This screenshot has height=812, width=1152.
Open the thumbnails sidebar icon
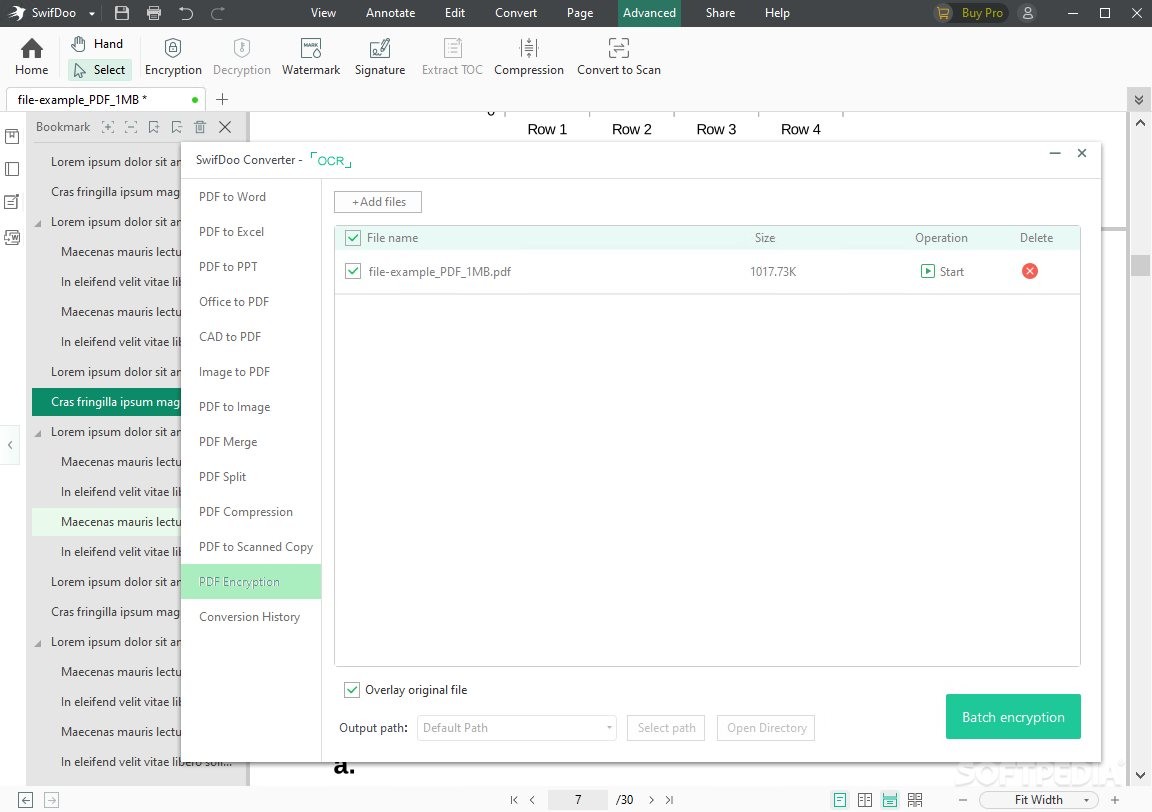click(12, 169)
